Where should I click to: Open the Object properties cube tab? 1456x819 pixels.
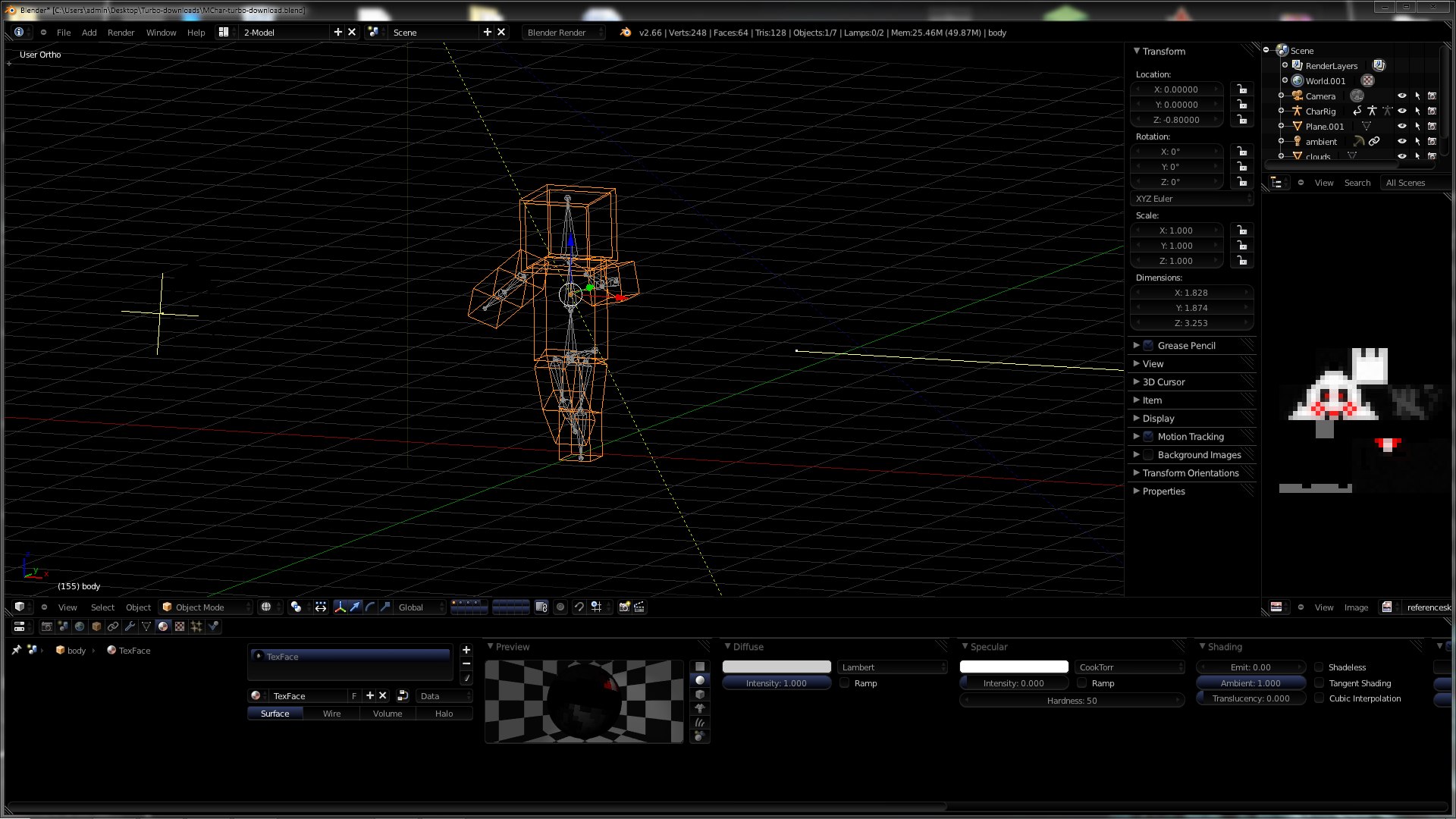click(96, 626)
